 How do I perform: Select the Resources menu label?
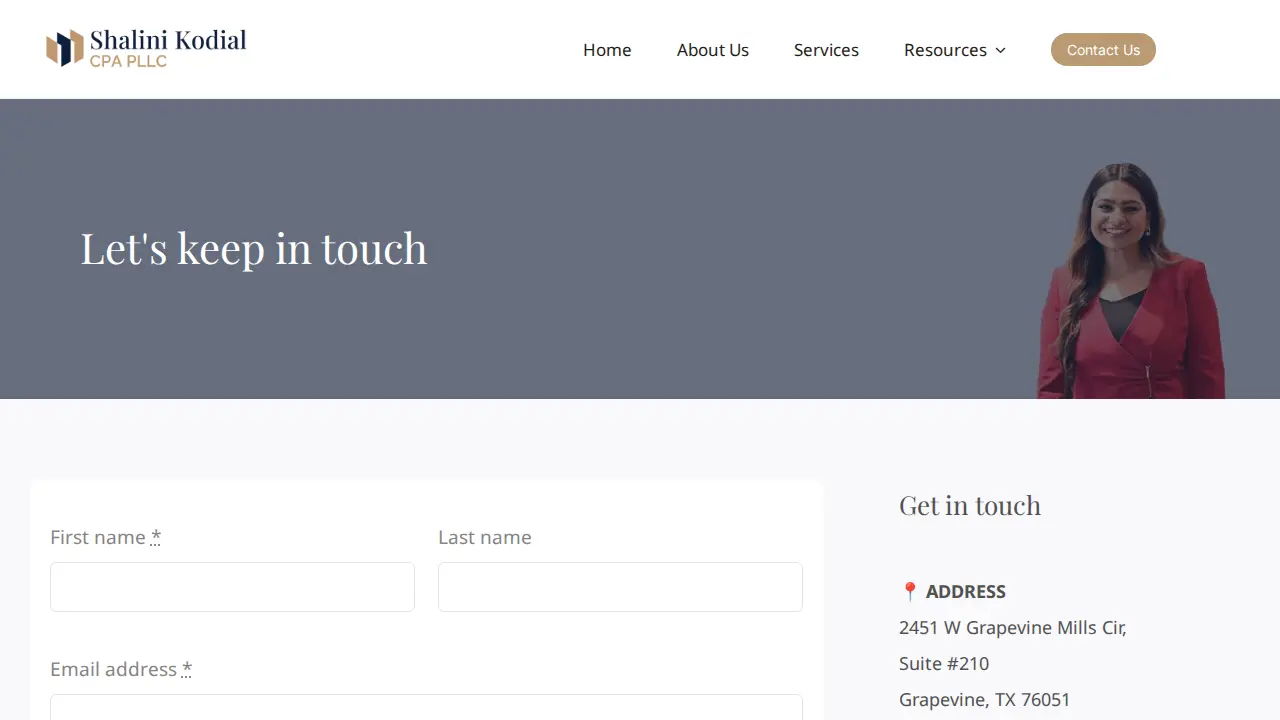tap(945, 50)
